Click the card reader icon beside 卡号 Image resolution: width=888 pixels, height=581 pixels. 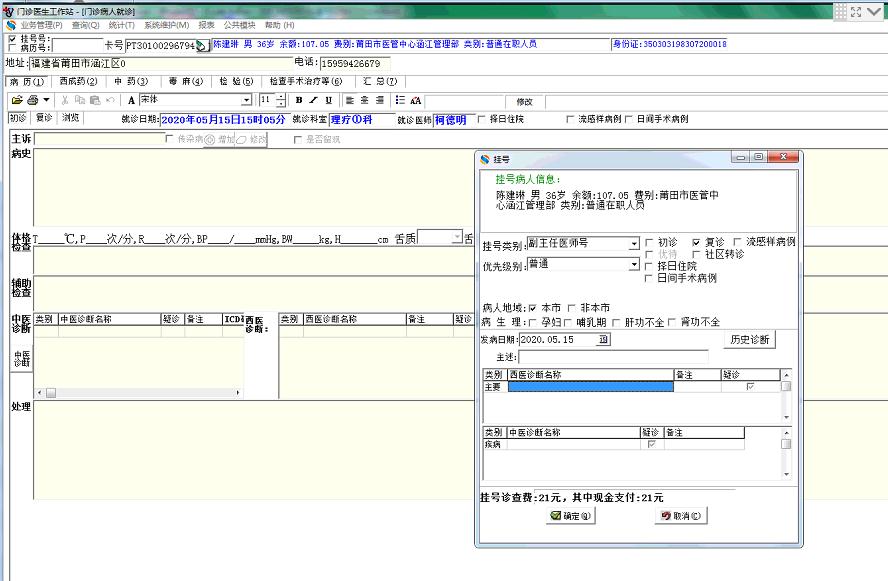(x=201, y=46)
